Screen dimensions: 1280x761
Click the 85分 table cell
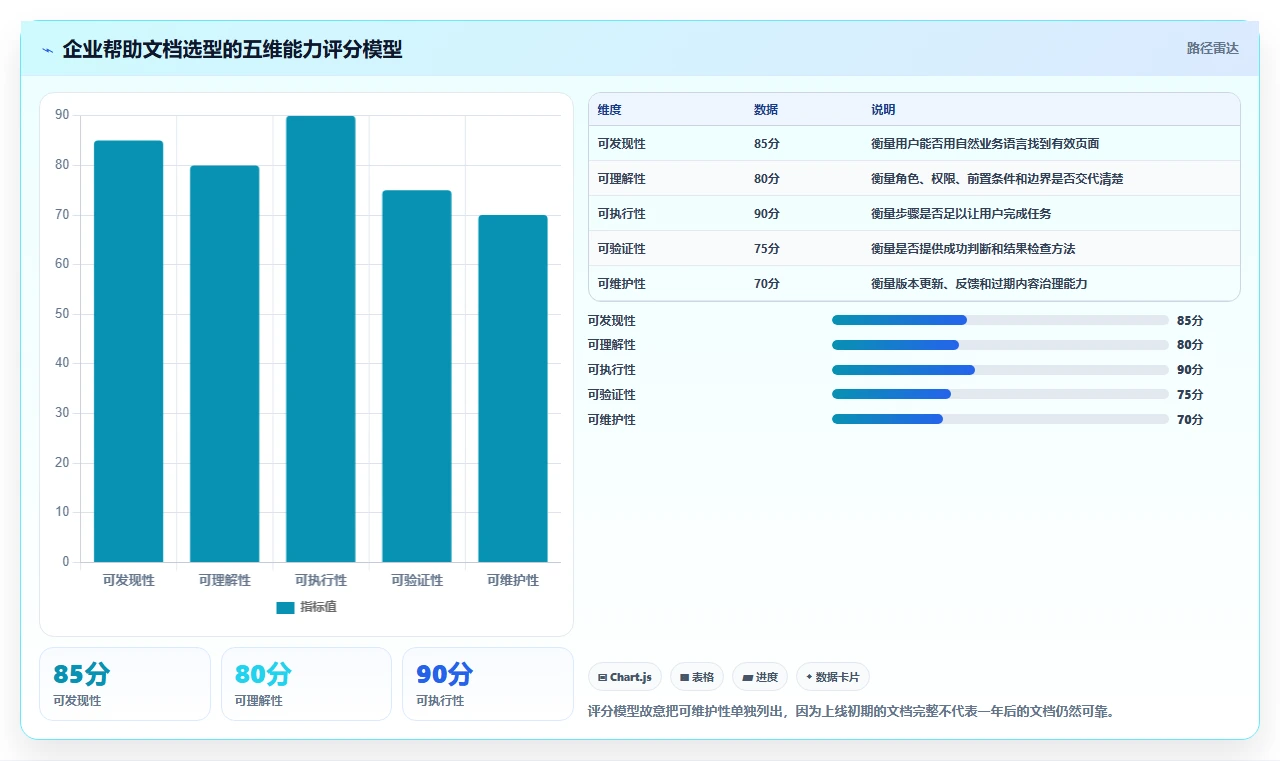[767, 144]
